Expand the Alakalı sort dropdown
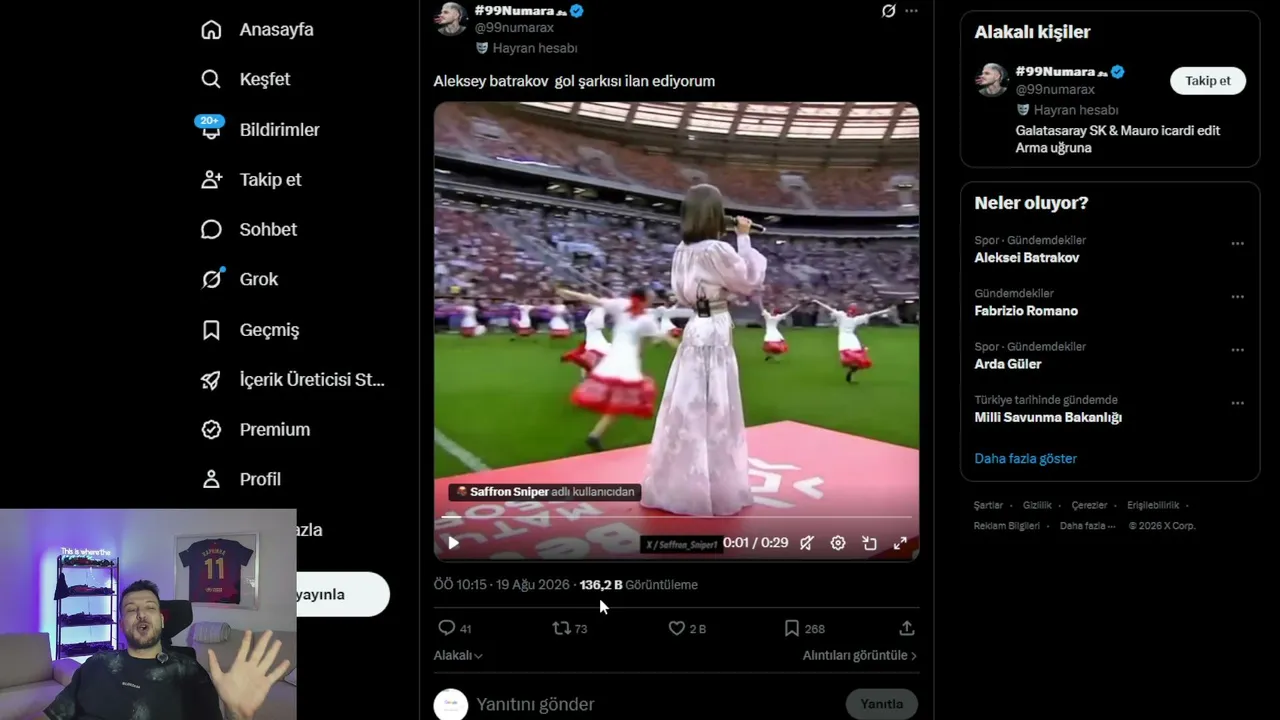This screenshot has height=720, width=1280. (458, 655)
